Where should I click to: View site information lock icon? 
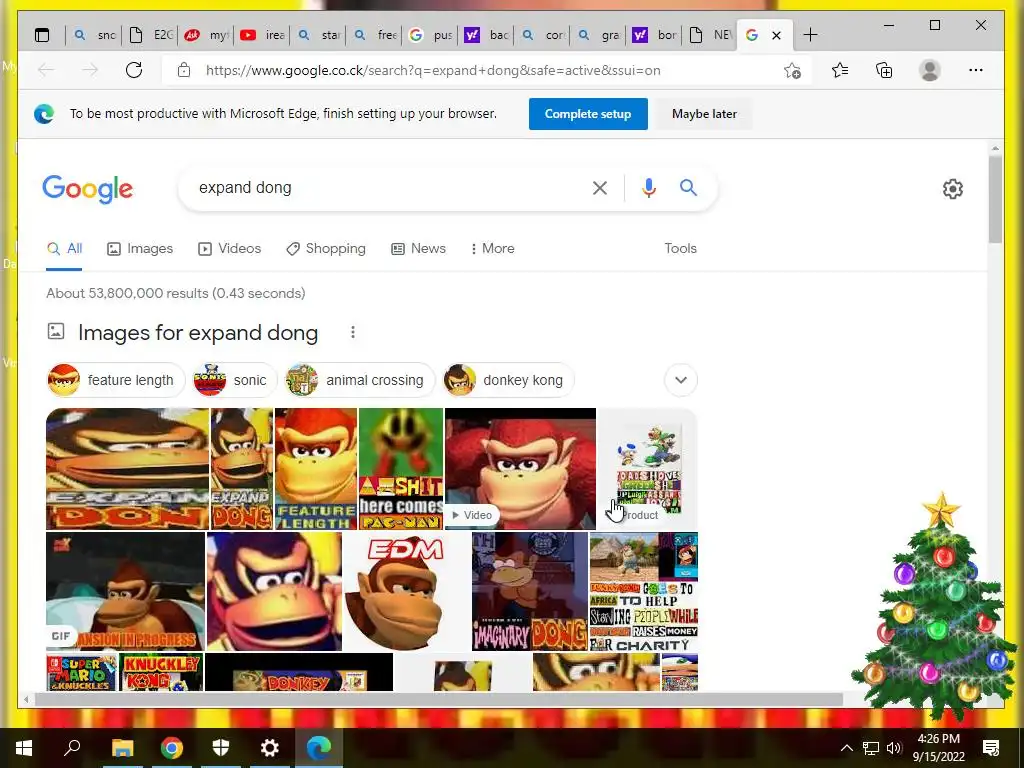click(184, 70)
